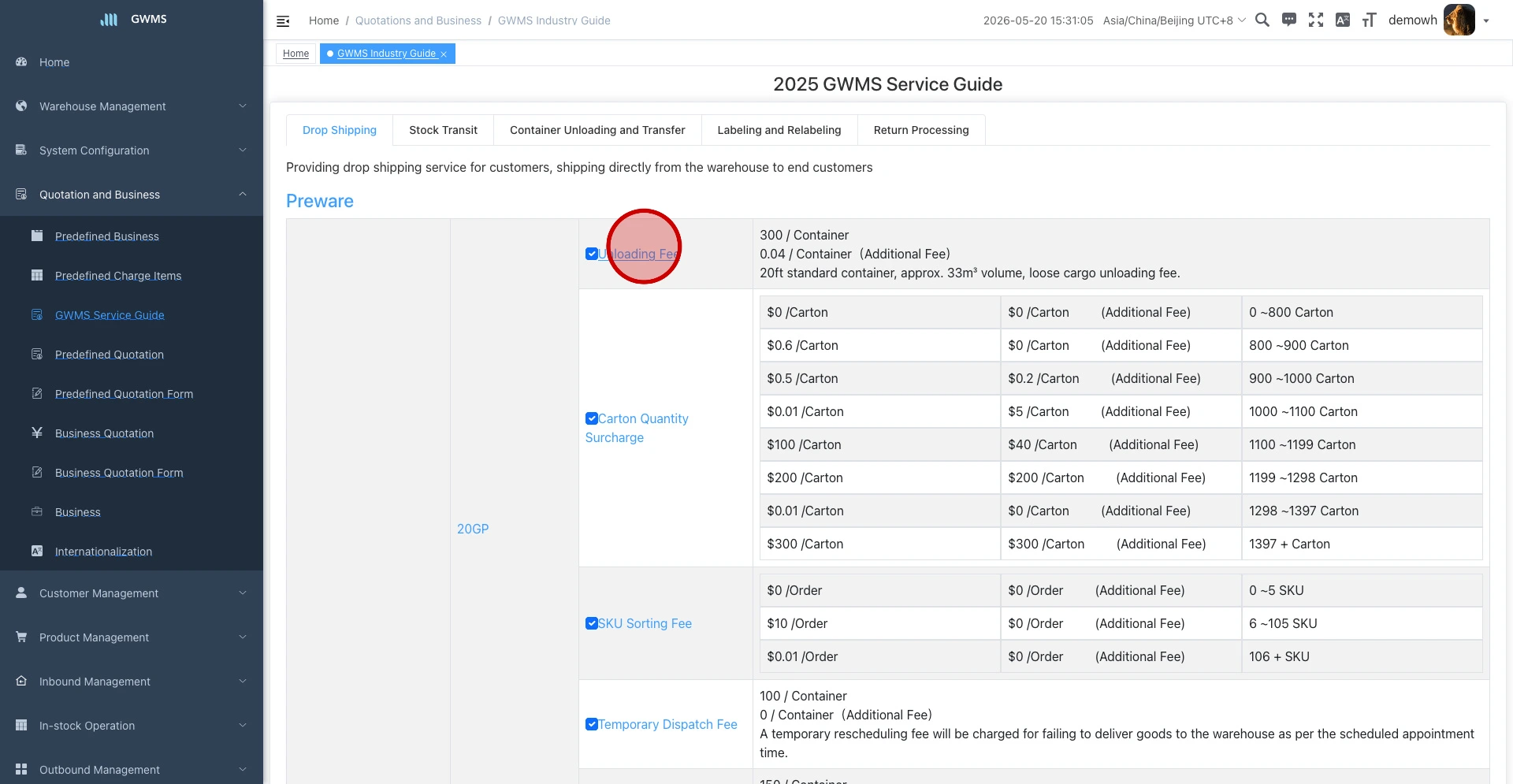The height and width of the screenshot is (784, 1513).
Task: Click the Business Quotation Form edit icon
Action: 37,472
